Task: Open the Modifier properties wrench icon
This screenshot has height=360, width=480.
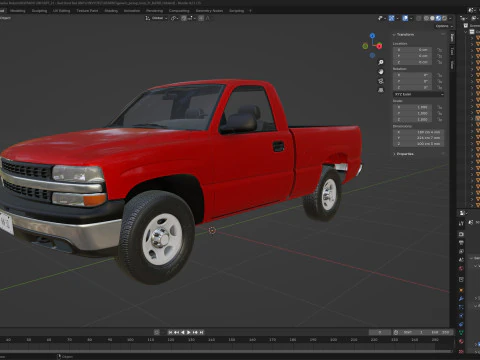Action: 461,299
